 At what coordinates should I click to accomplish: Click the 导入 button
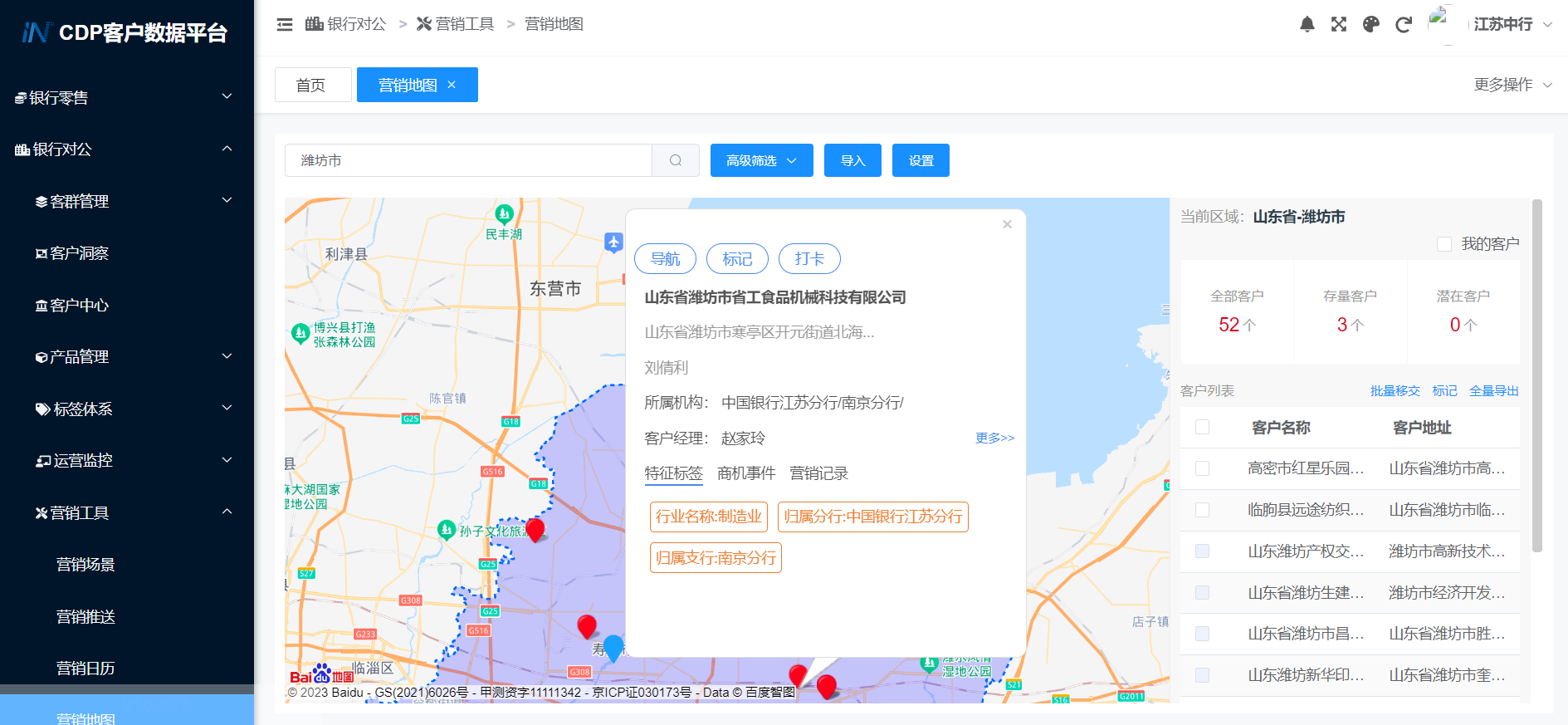coord(853,160)
